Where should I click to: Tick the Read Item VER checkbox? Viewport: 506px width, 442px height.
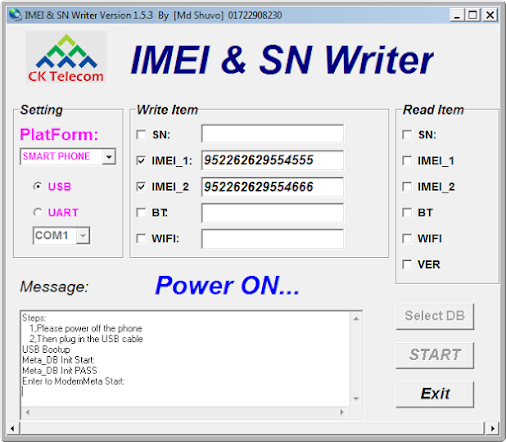tap(407, 265)
